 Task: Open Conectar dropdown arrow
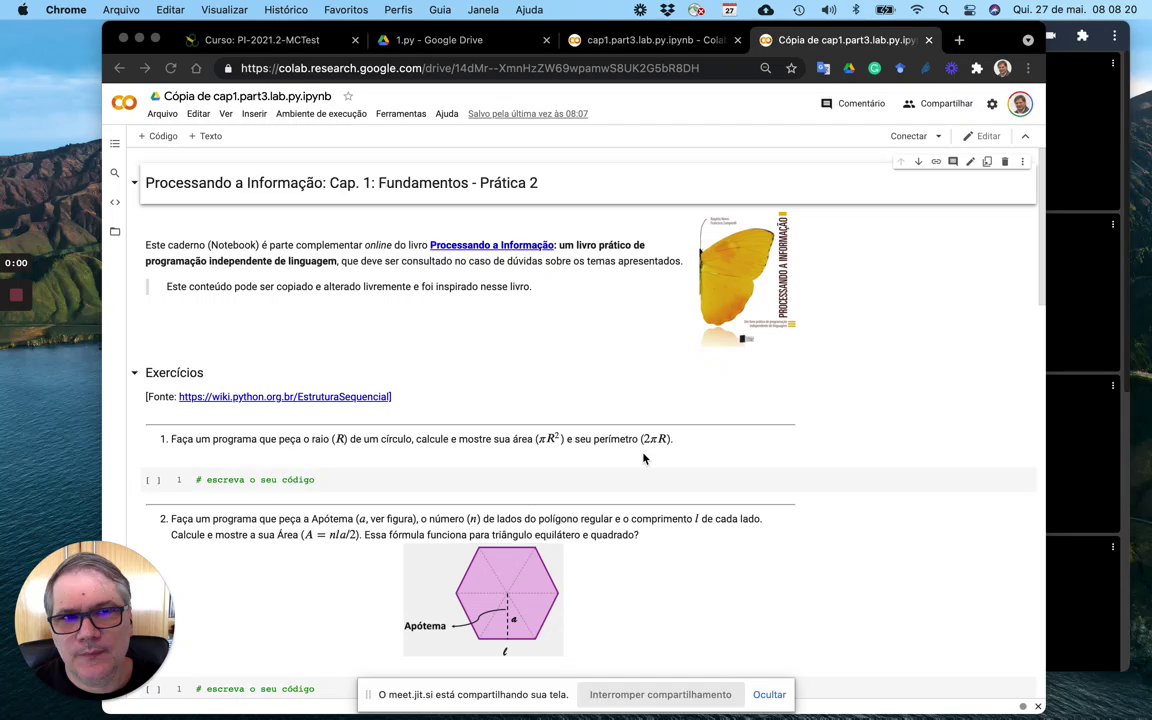click(938, 136)
